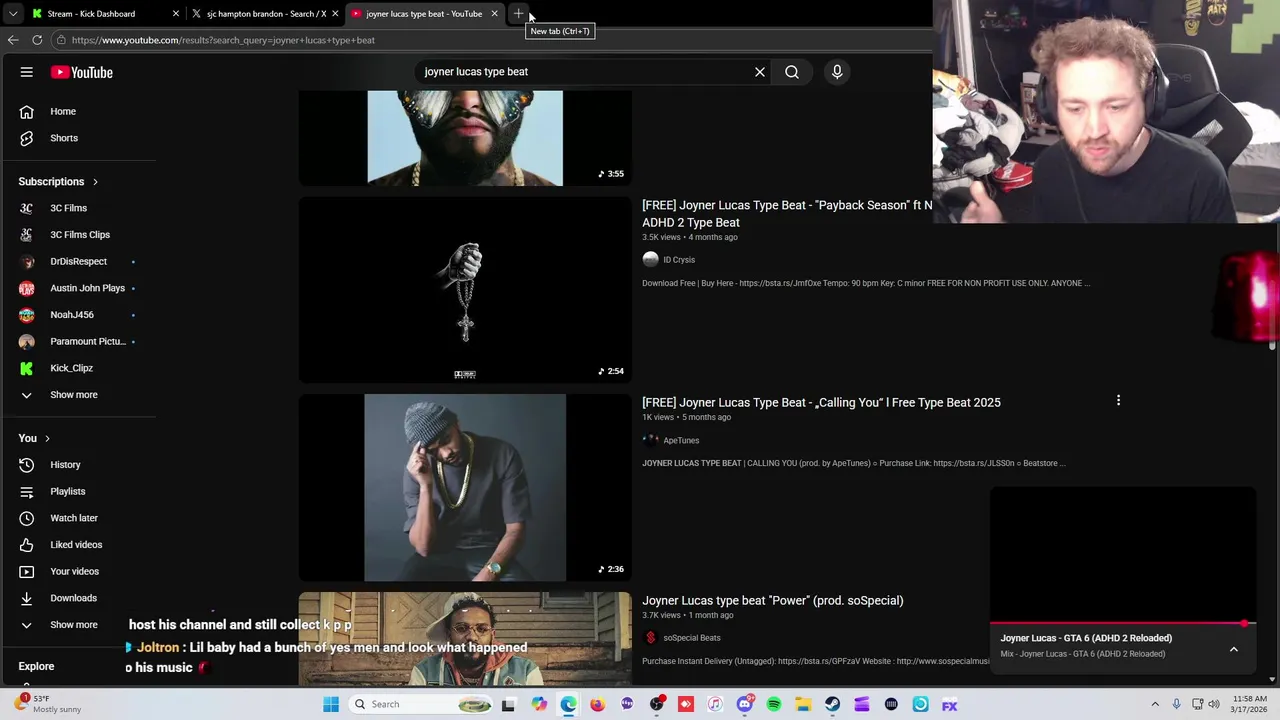Screen dimensions: 1280x720
Task: Clear the search query with the X
Action: [760, 72]
